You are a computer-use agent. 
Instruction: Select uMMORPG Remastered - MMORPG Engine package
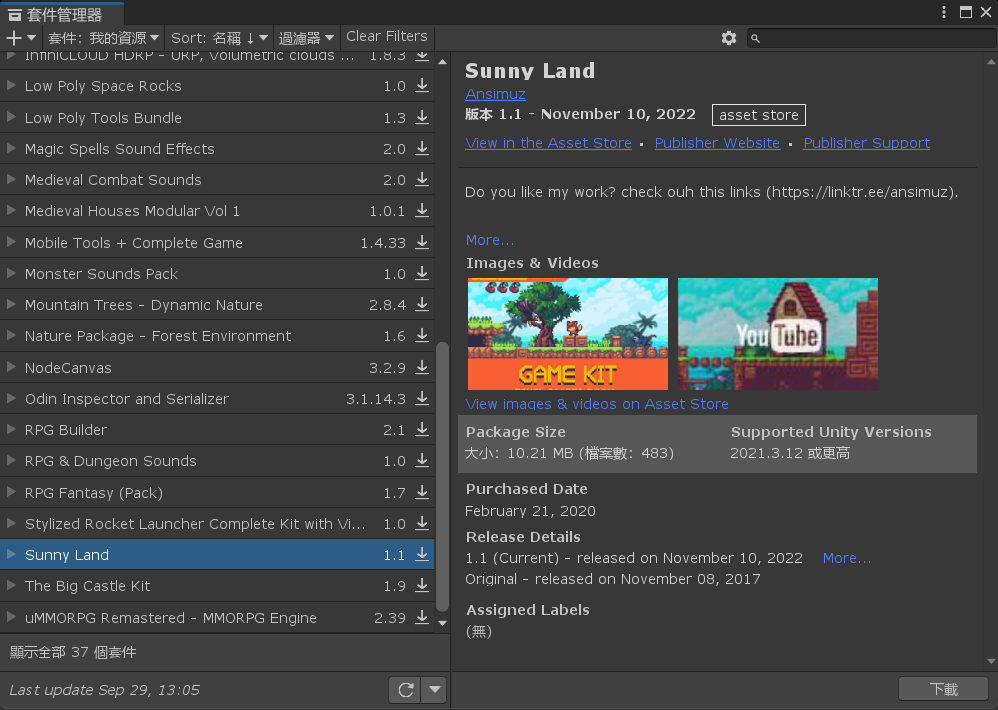(x=217, y=617)
